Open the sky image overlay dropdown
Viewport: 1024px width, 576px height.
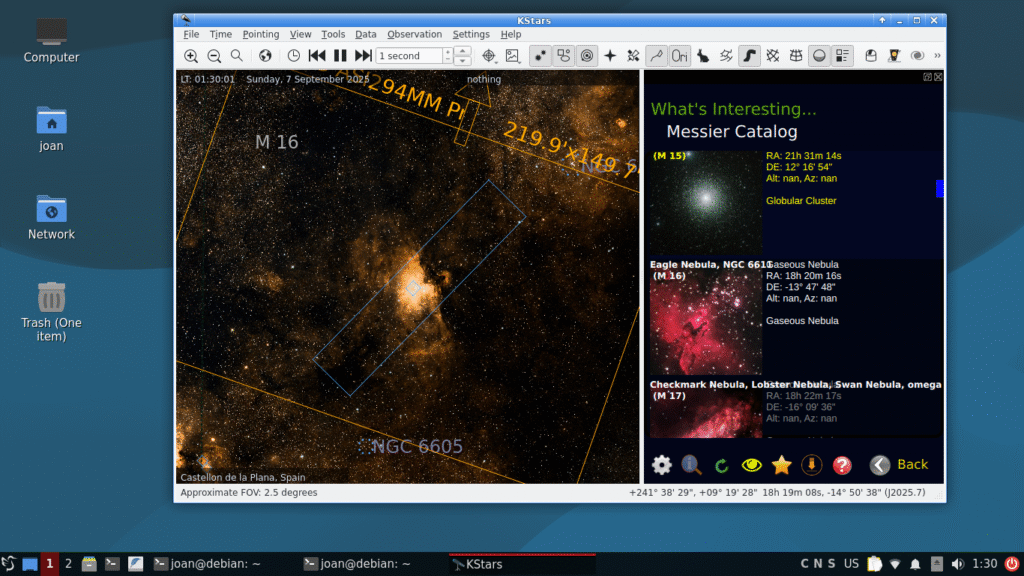click(x=513, y=56)
